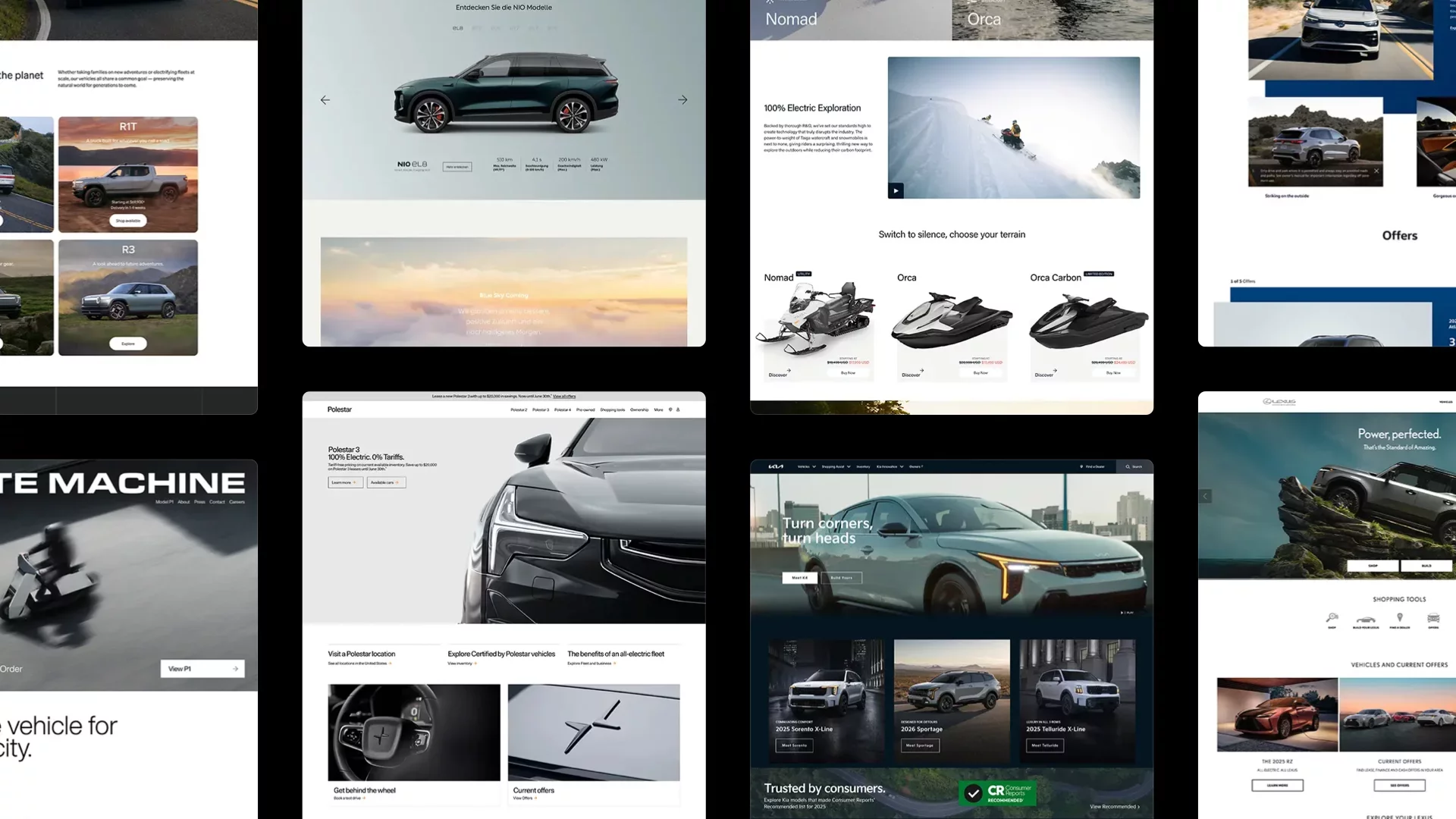Click the Build Yours button on Kia
Screen dimensions: 1456x819
pyautogui.click(x=841, y=578)
